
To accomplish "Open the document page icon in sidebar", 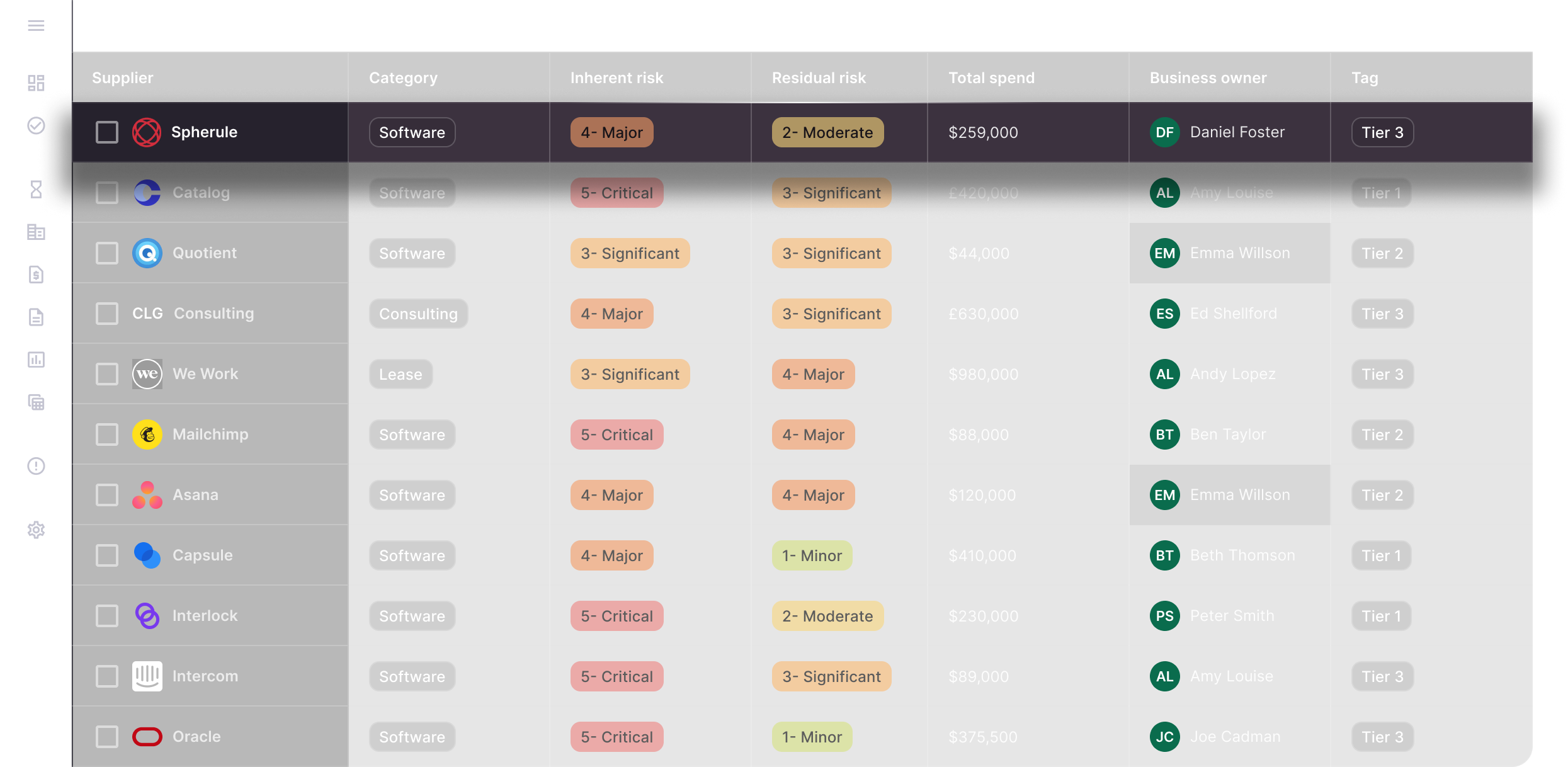I will 36,317.
